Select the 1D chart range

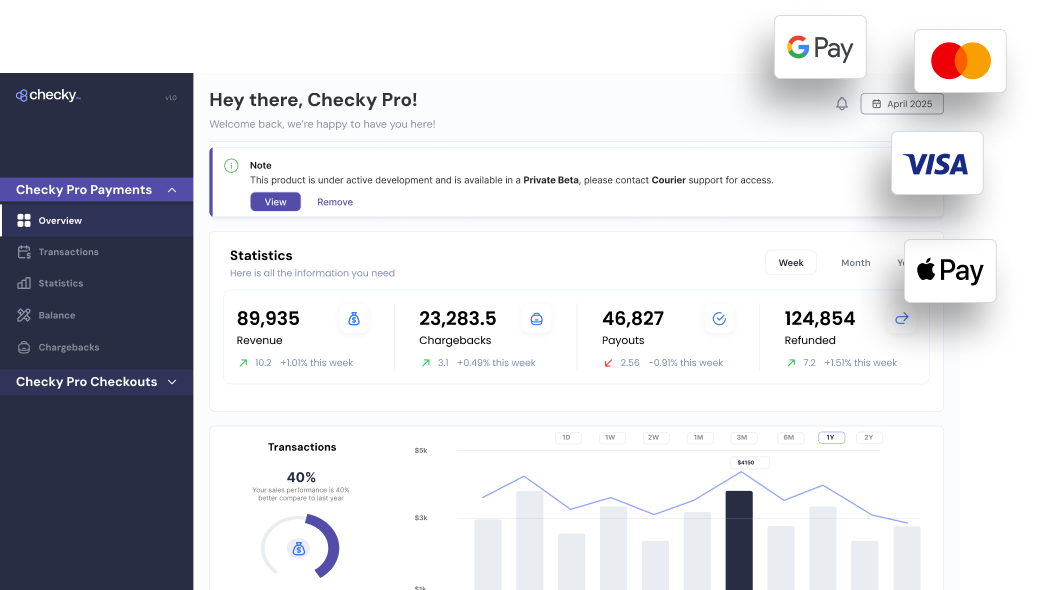tap(568, 438)
